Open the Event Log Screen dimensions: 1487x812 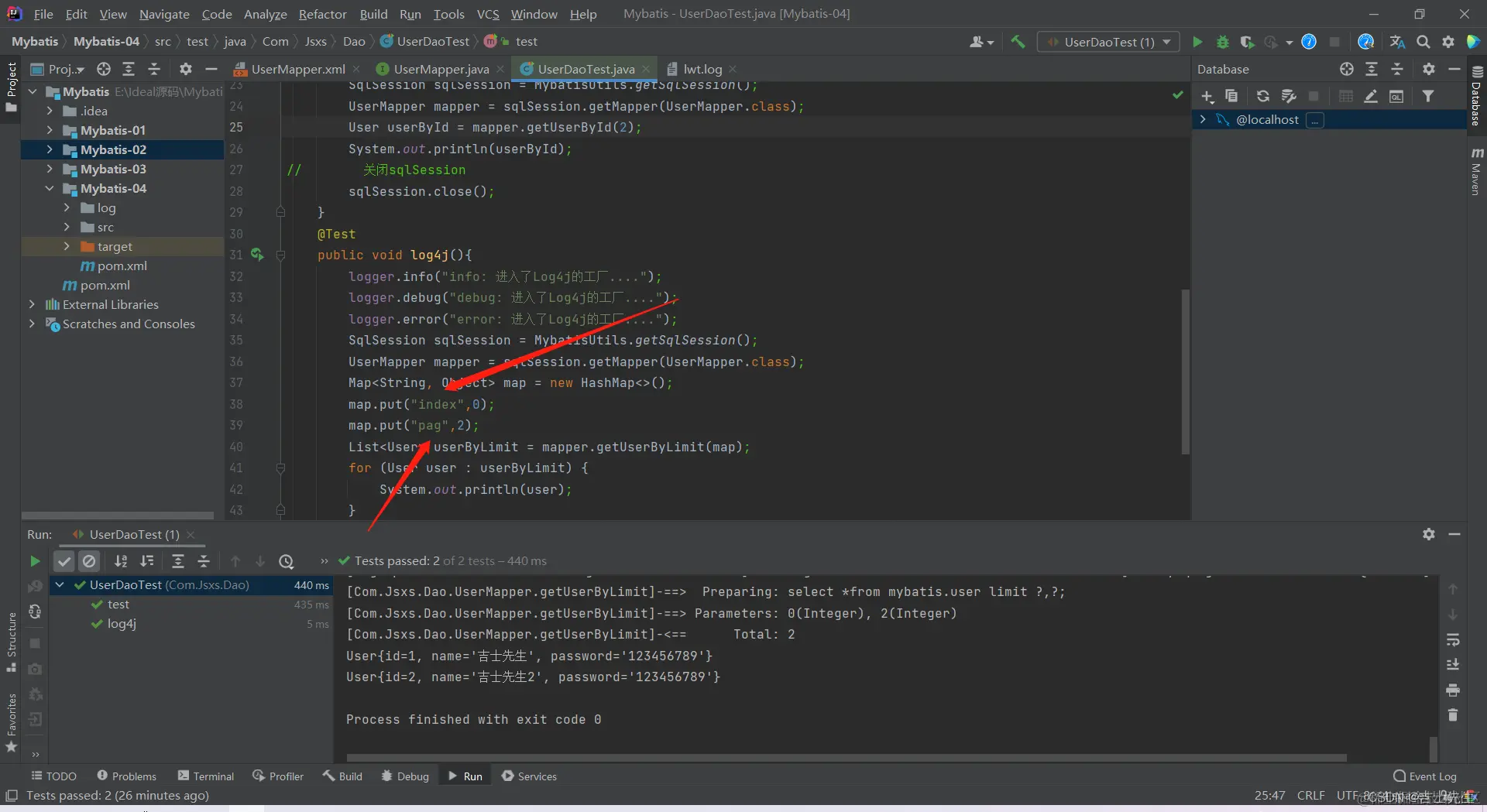(1425, 776)
